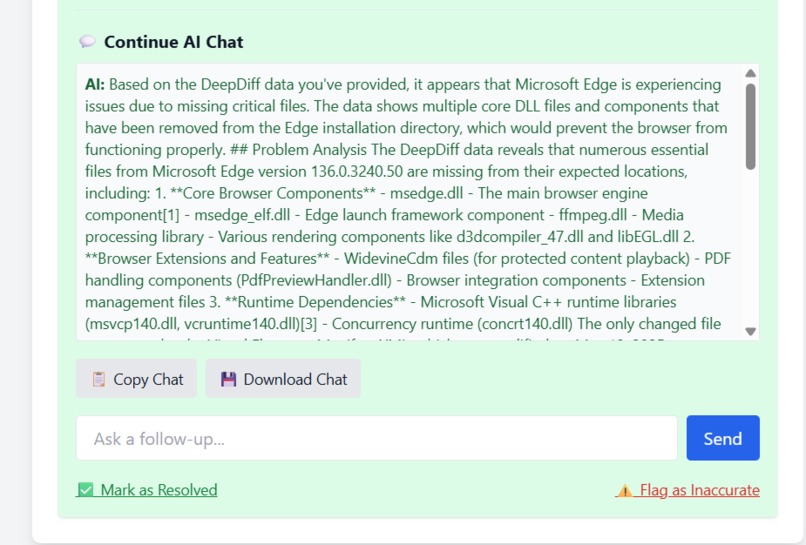Save the conversation with Download Chat
This screenshot has width=806, height=545.
(x=283, y=379)
